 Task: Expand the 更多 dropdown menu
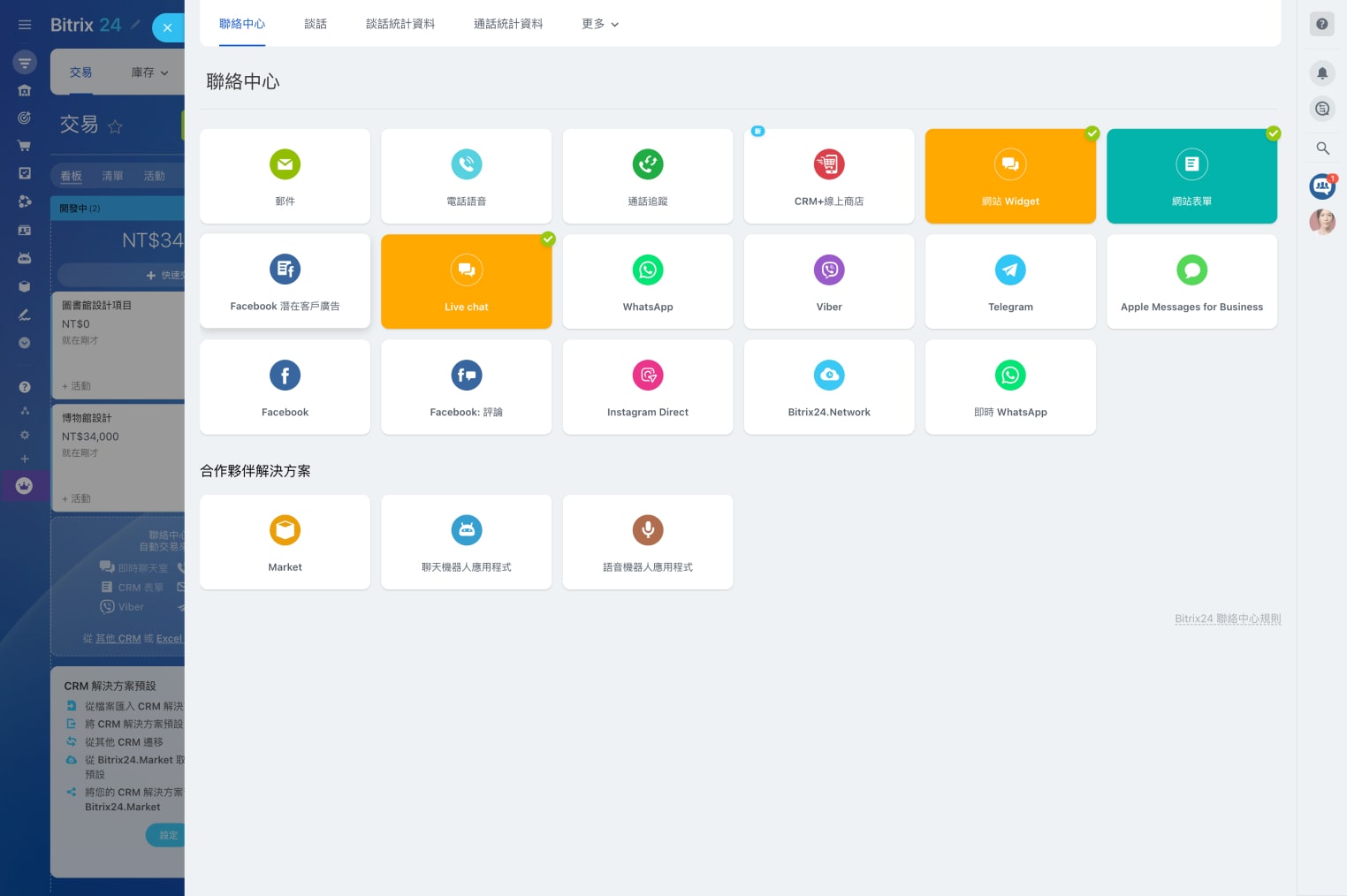coord(600,24)
